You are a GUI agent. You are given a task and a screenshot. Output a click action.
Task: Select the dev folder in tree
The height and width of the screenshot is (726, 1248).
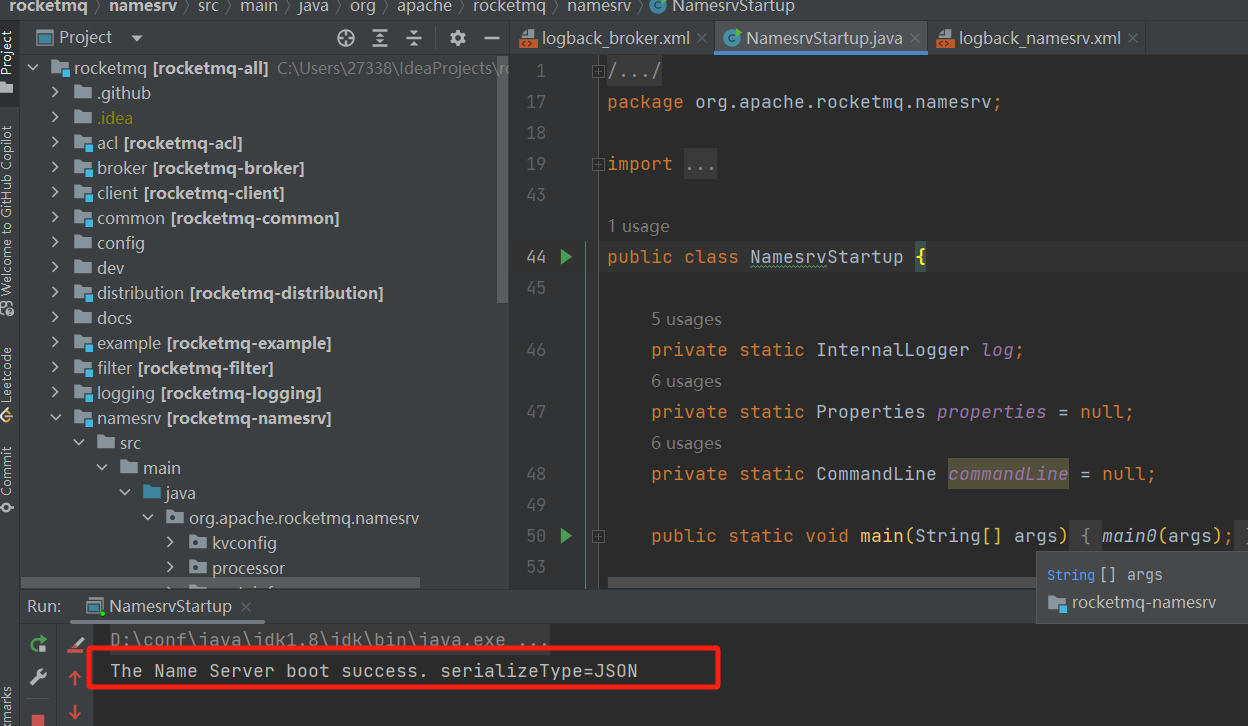click(x=110, y=268)
